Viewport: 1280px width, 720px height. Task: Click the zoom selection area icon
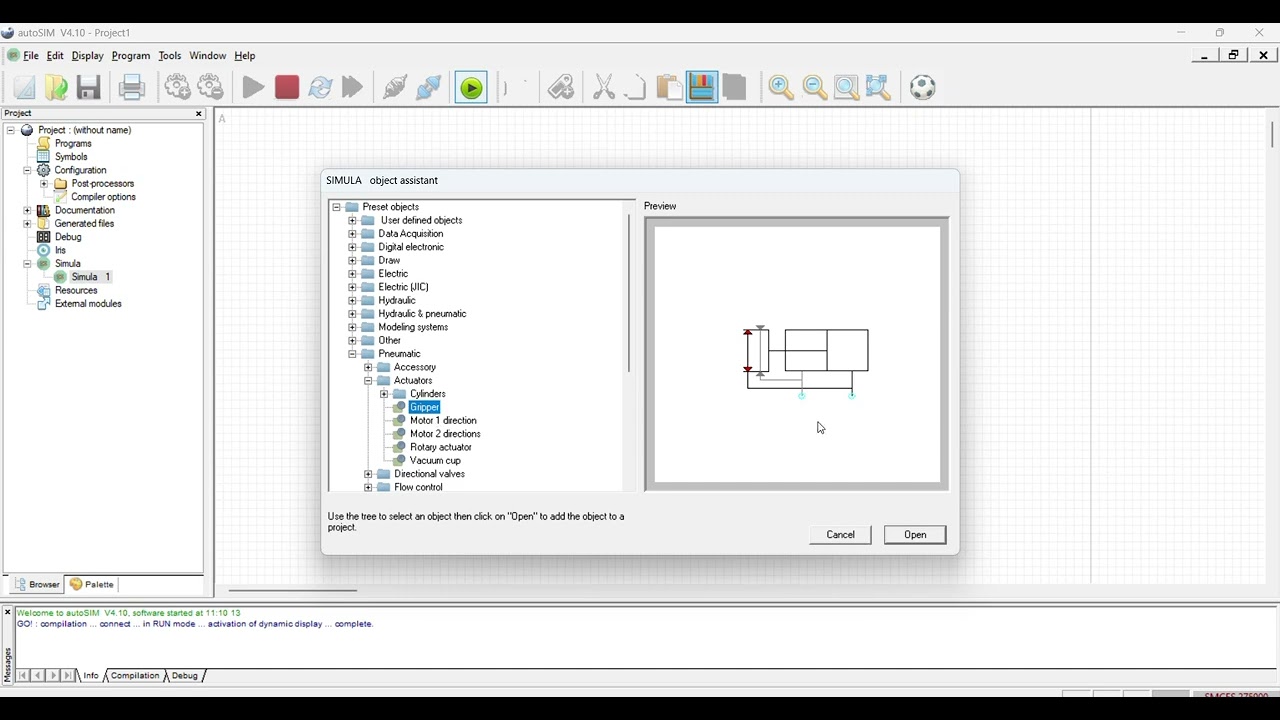pos(878,88)
